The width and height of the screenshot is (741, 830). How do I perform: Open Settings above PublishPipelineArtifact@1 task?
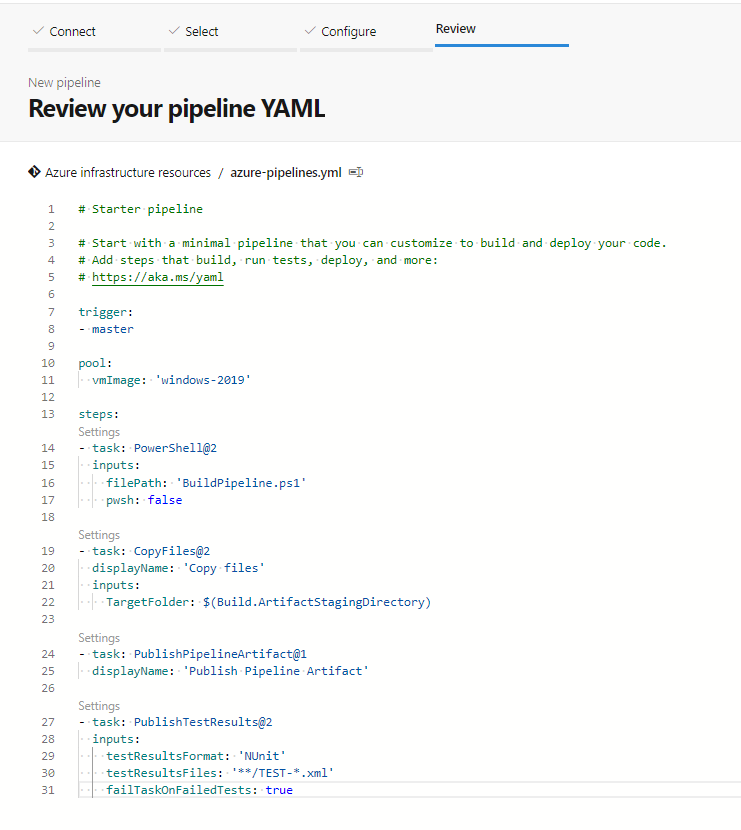click(99, 638)
